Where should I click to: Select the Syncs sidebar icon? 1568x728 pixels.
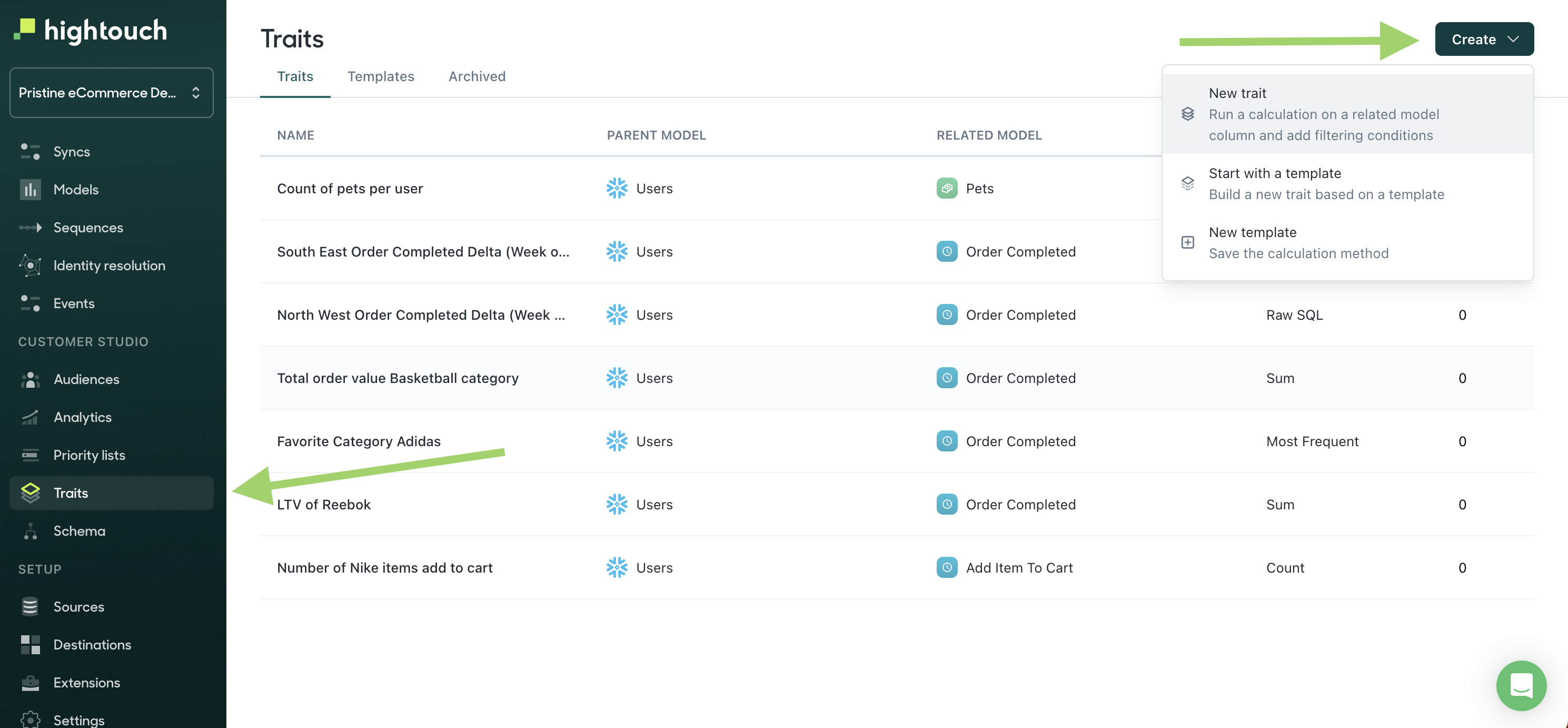click(31, 151)
